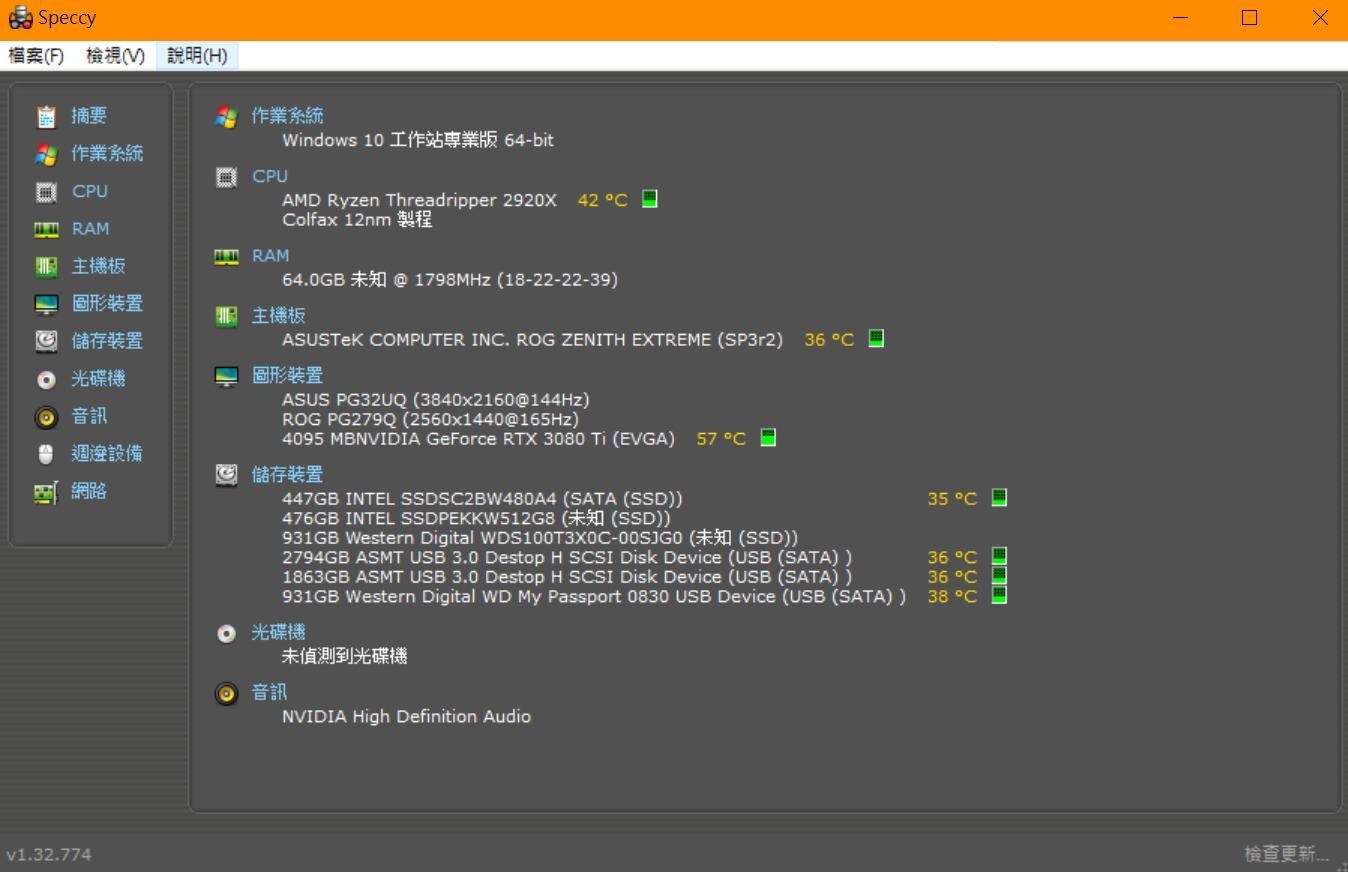This screenshot has height=872, width=1348.
Task: Click the 檢查更新 link at bottom right
Action: [1287, 854]
